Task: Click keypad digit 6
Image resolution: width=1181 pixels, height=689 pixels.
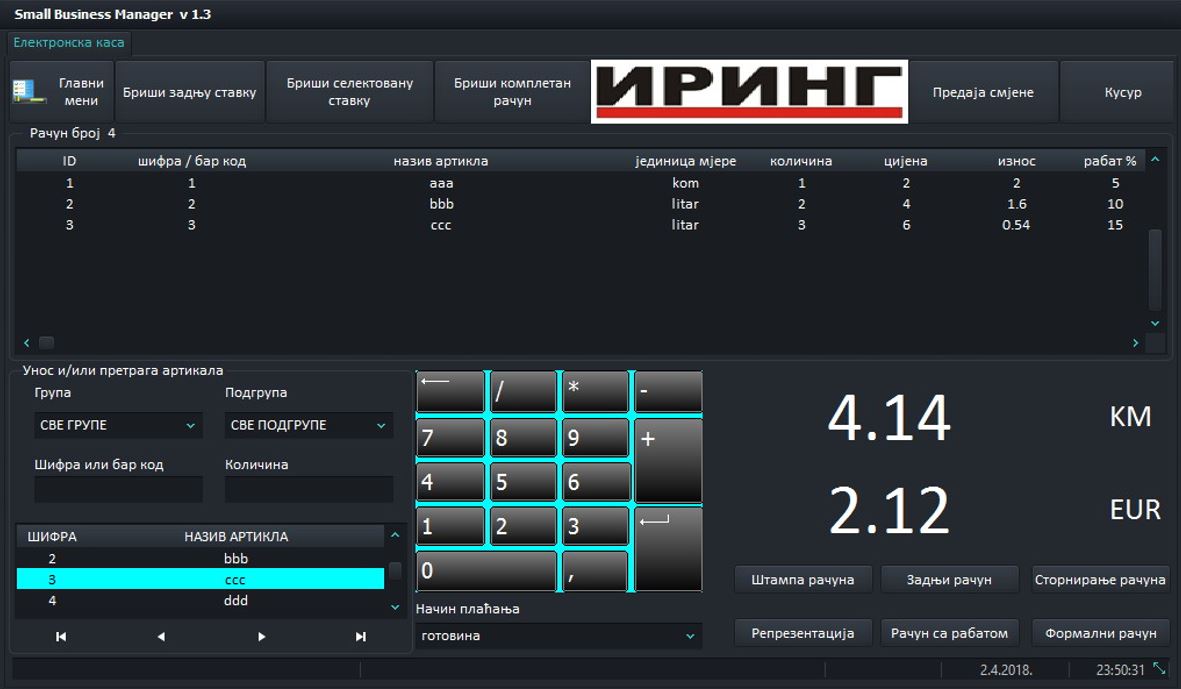Action: (x=596, y=482)
